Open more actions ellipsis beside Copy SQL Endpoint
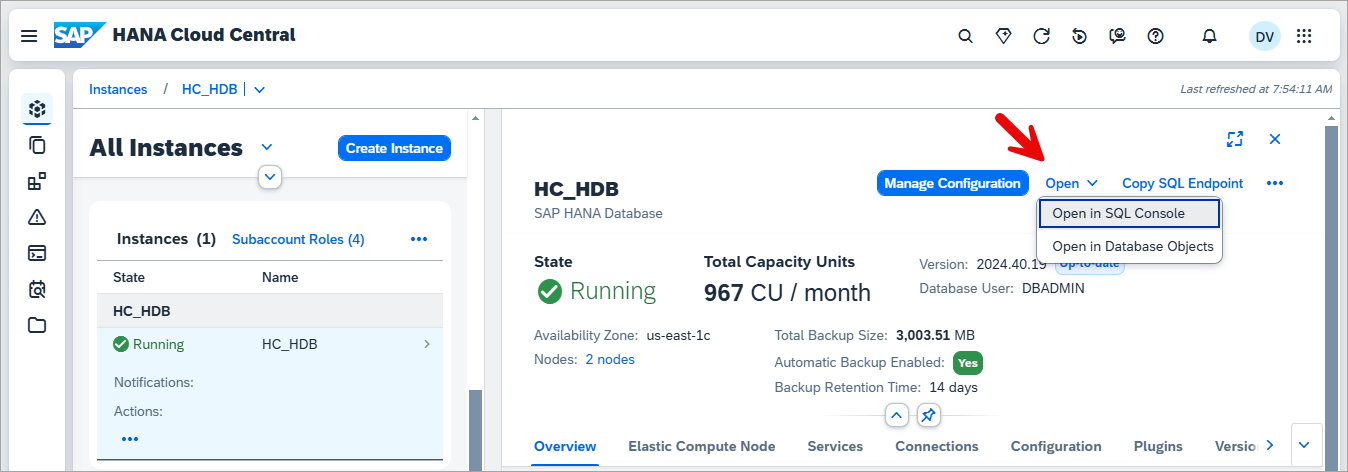1348x472 pixels. point(1274,183)
